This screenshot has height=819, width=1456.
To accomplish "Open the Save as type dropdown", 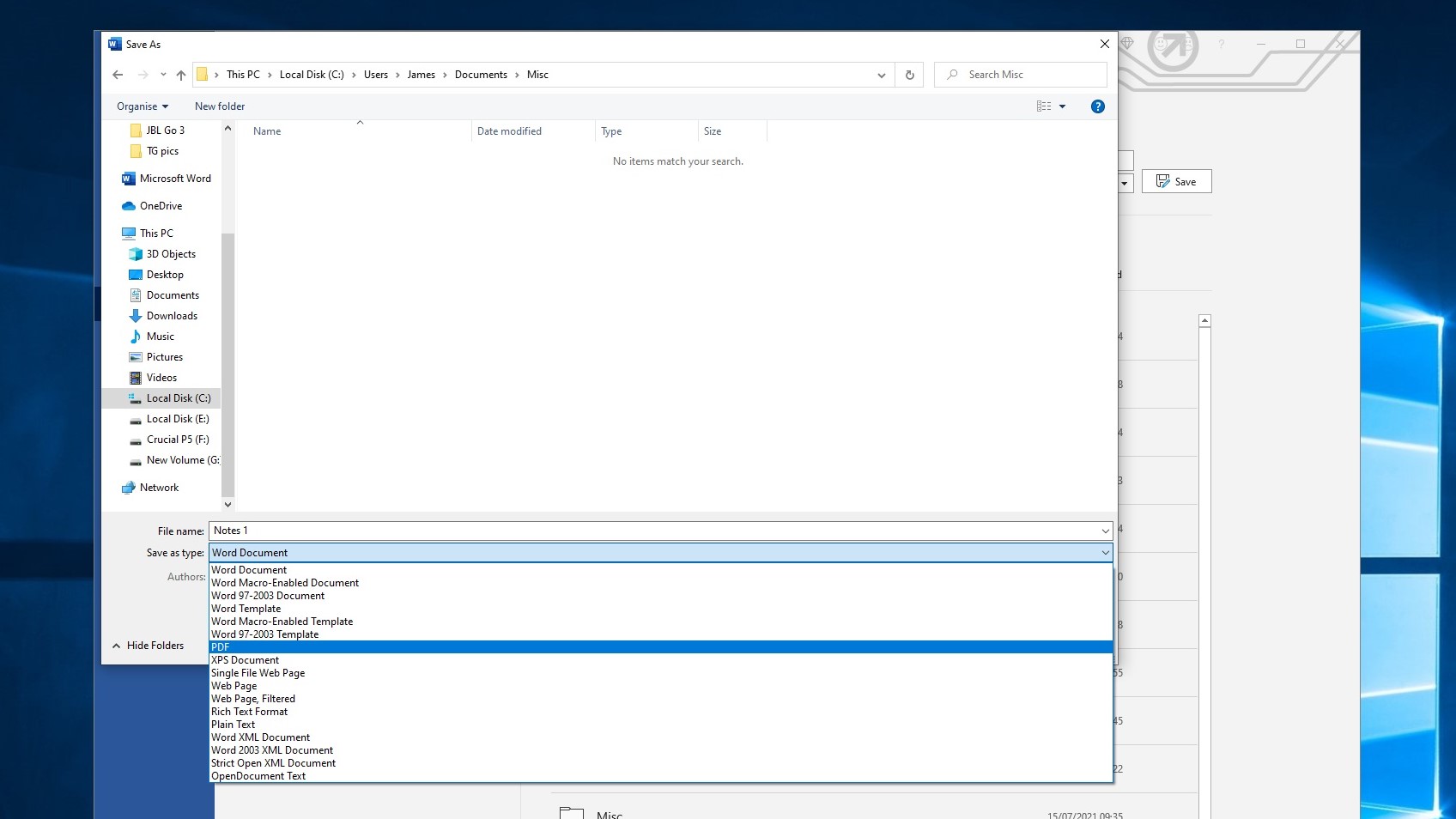I will pyautogui.click(x=1104, y=552).
